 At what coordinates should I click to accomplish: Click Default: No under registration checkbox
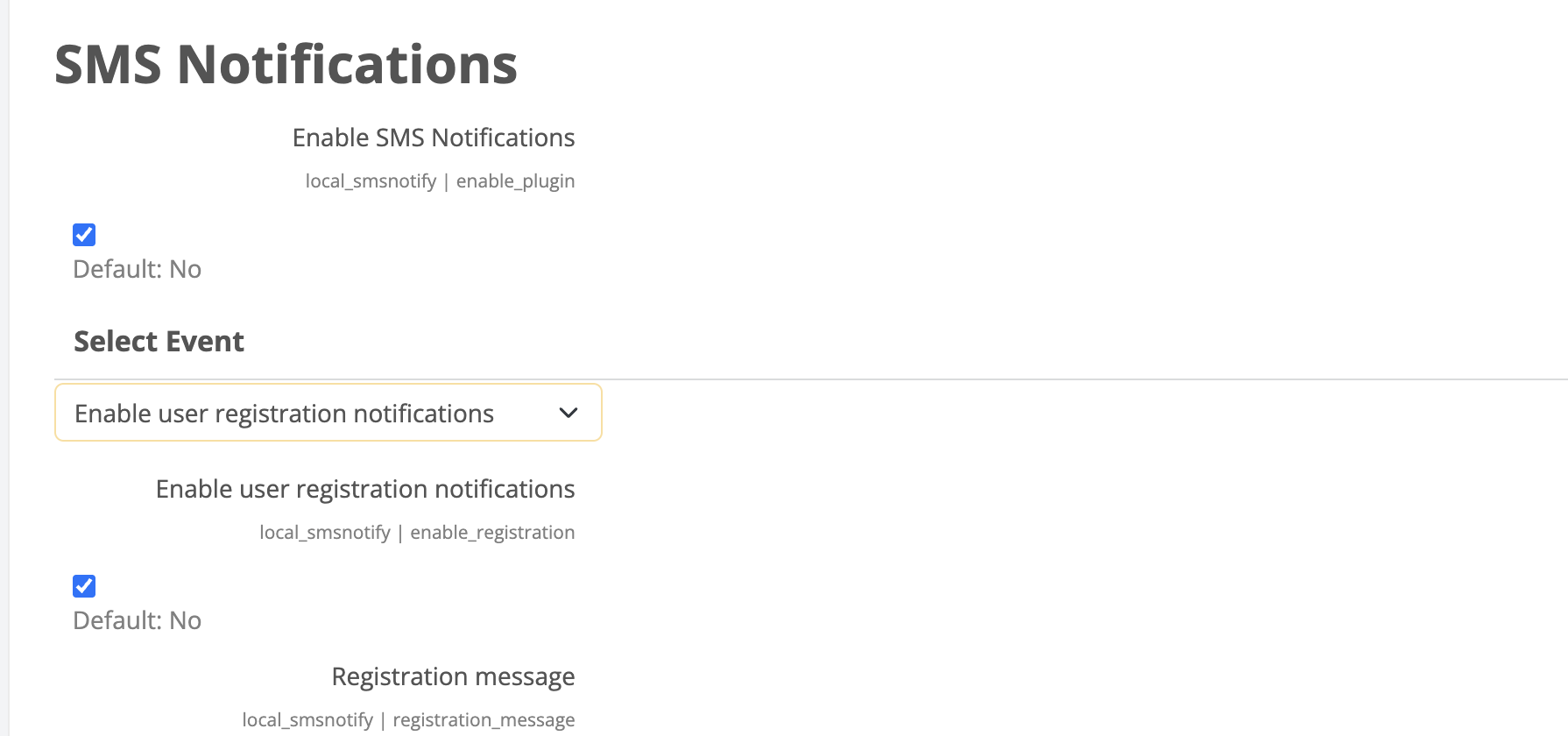pyautogui.click(x=137, y=620)
